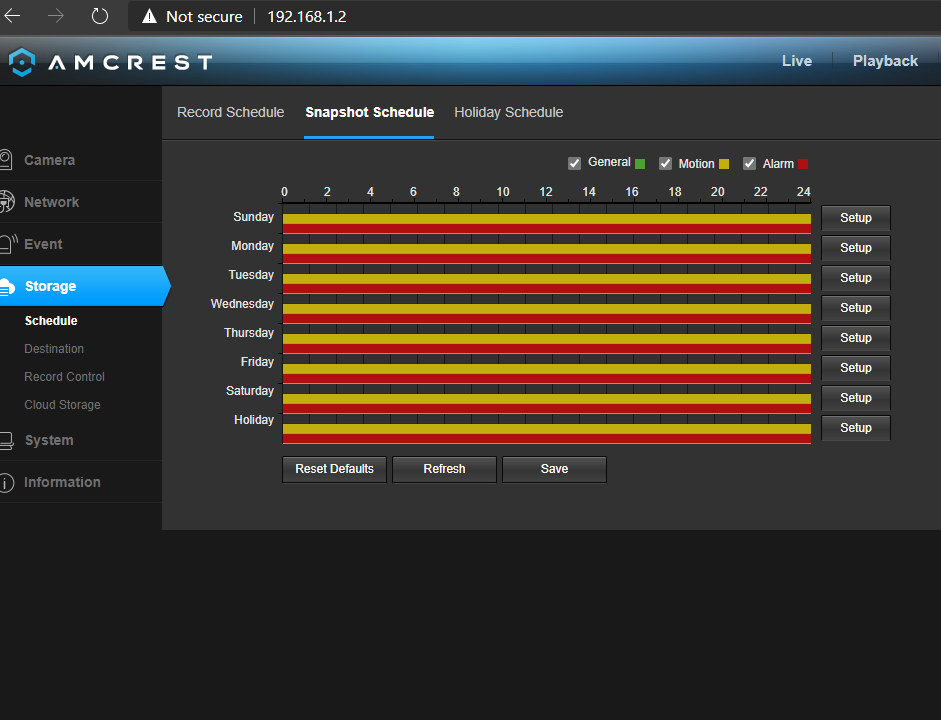Open the Holiday Schedule tab
The image size is (941, 720).
point(508,112)
